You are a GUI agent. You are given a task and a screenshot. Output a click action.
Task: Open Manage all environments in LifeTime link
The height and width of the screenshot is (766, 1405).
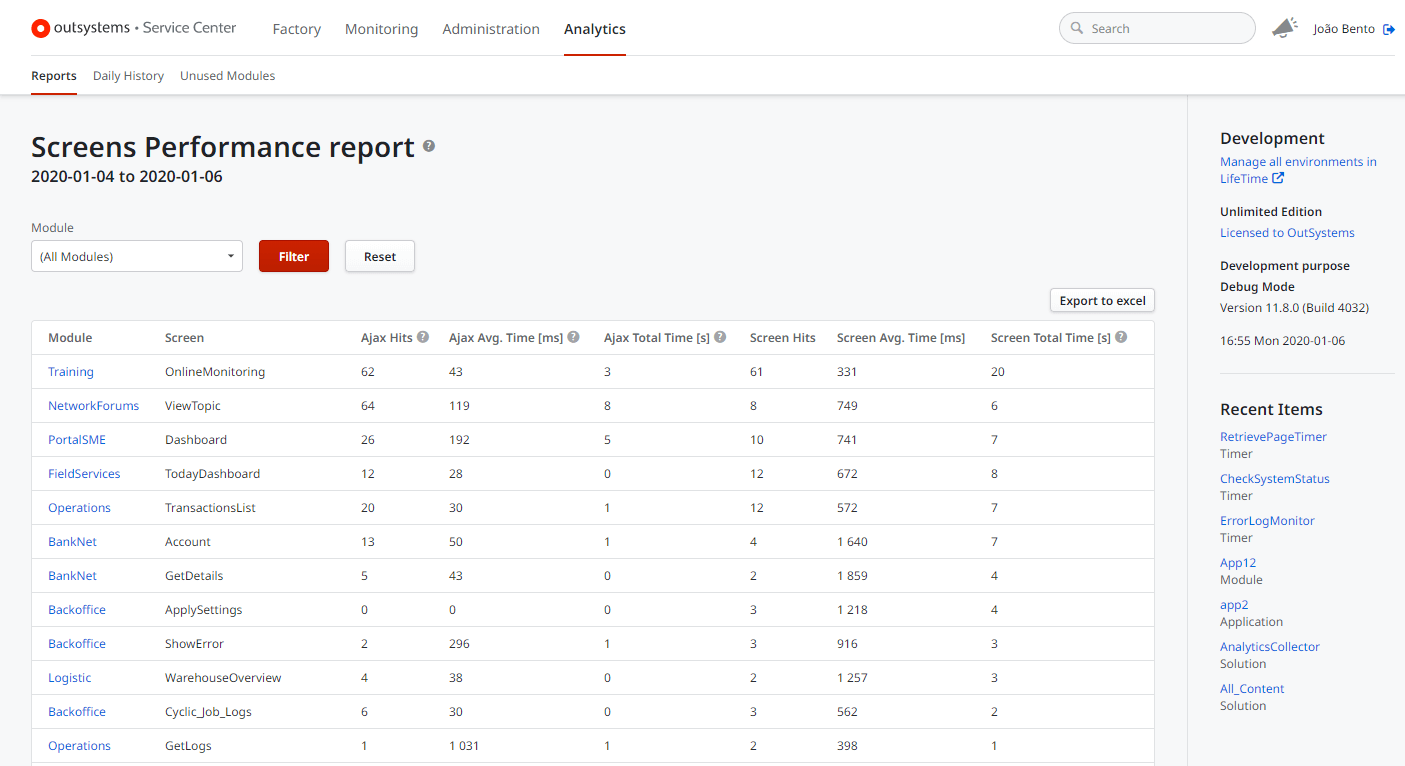point(1298,162)
